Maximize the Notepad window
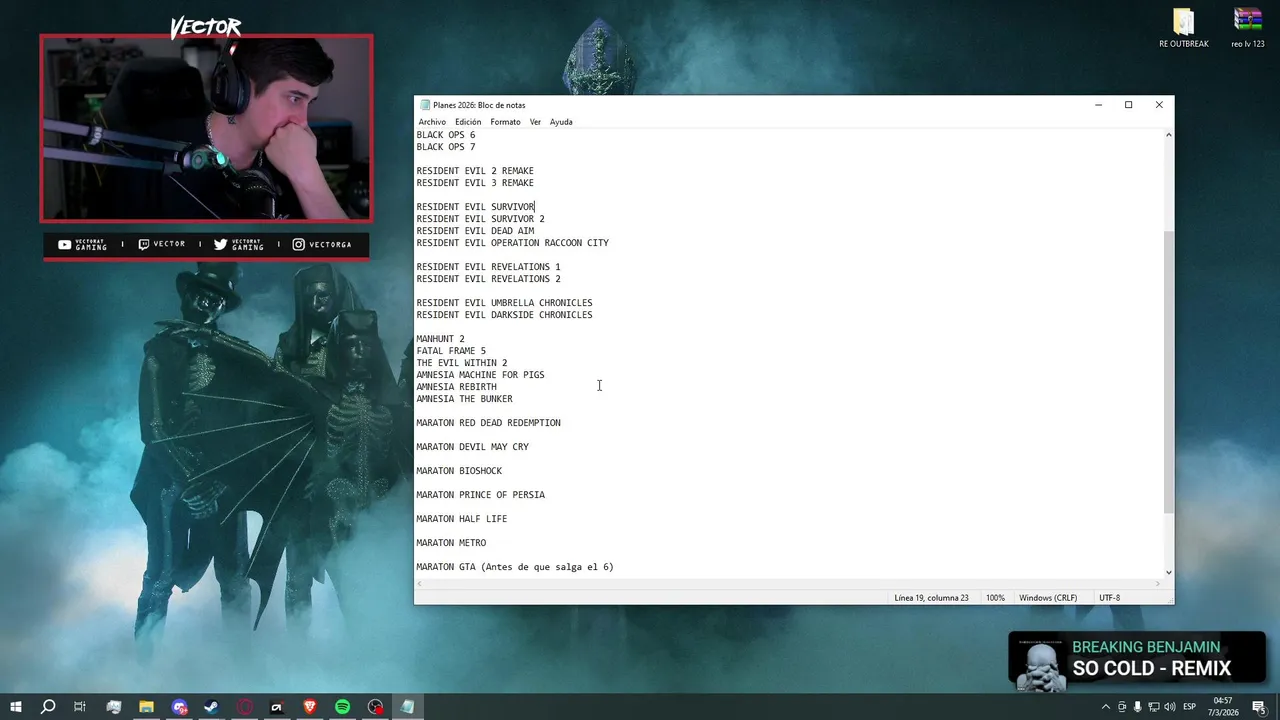 click(x=1128, y=105)
